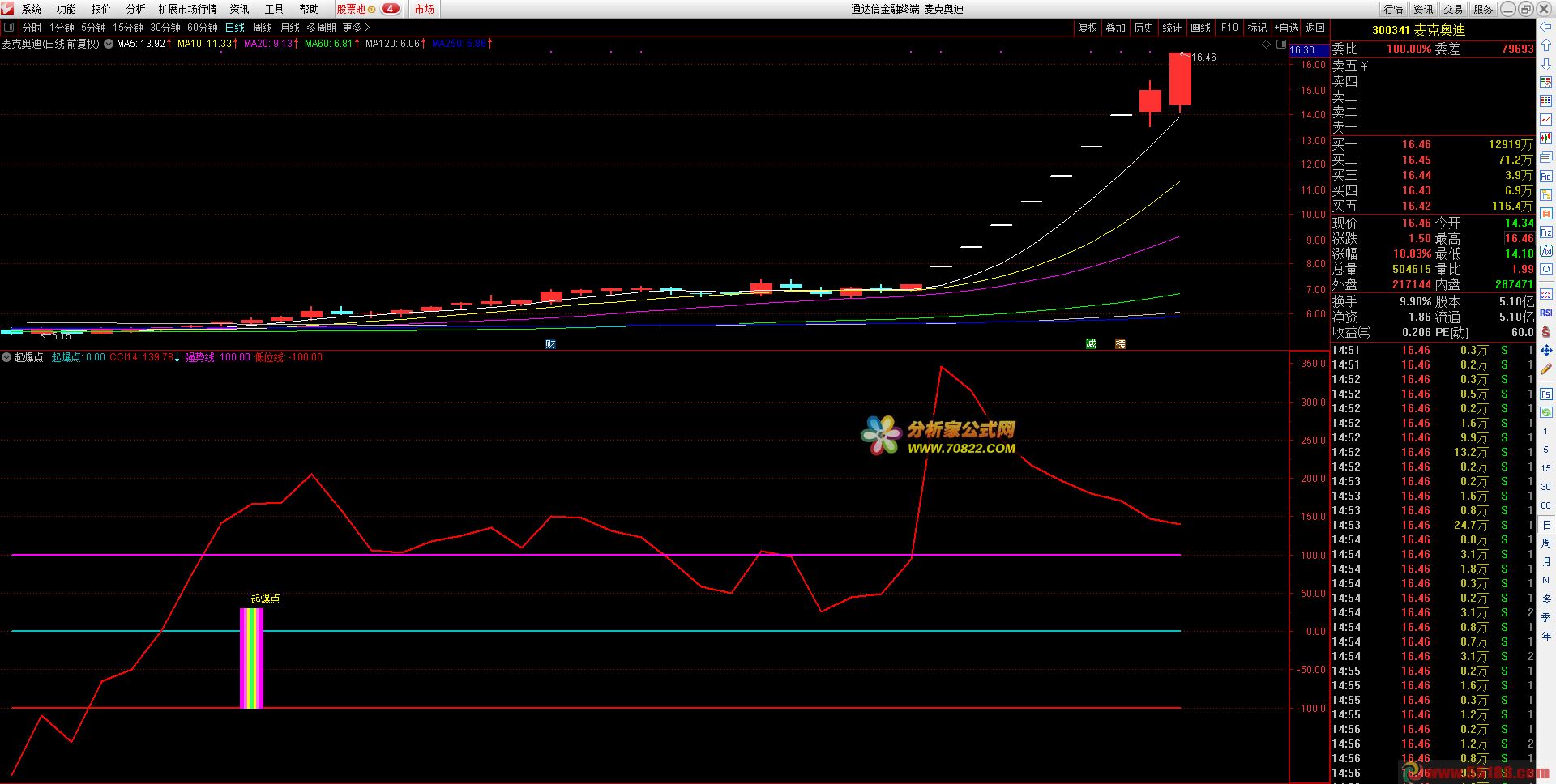The width and height of the screenshot is (1556, 784).
Task: Click the red 低位线 -100.00 label
Action: (289, 357)
